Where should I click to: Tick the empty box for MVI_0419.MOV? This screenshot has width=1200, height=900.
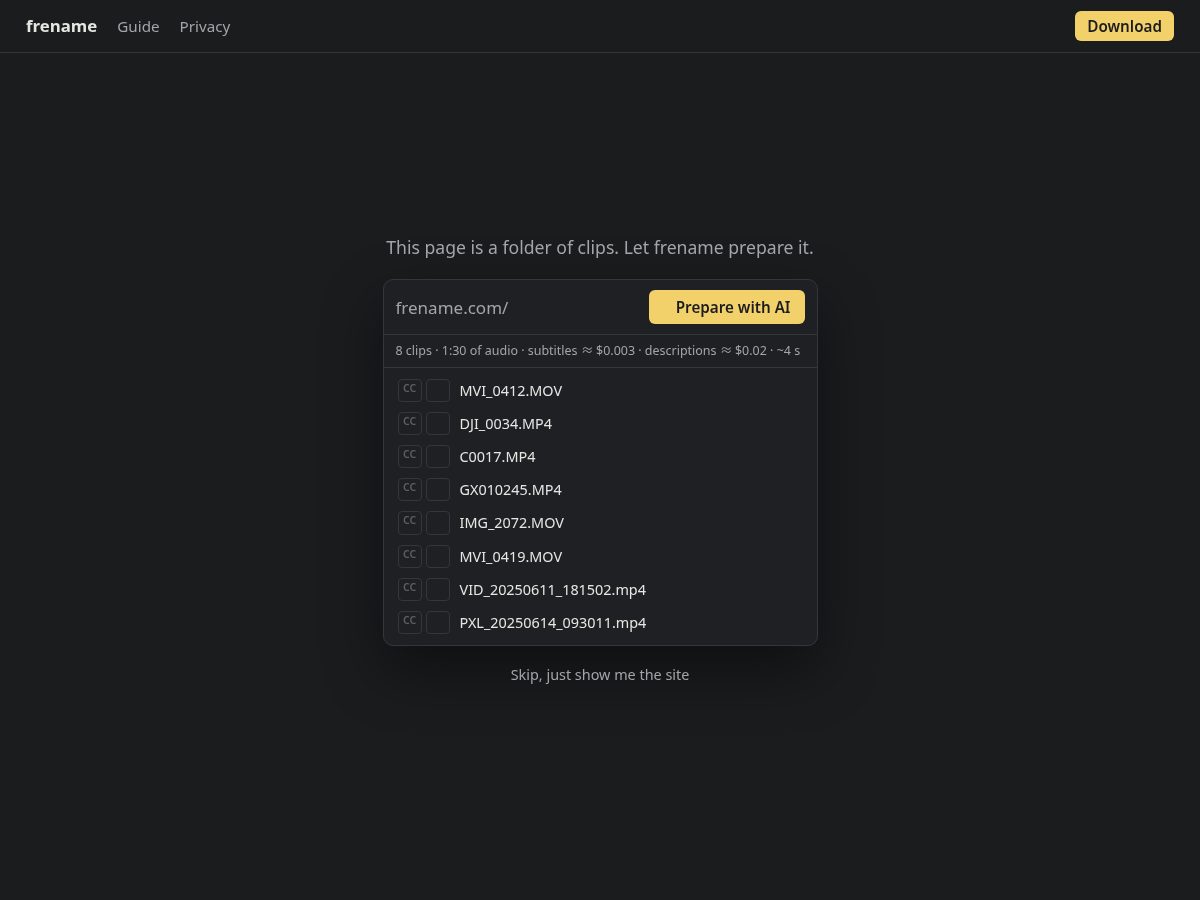(438, 556)
